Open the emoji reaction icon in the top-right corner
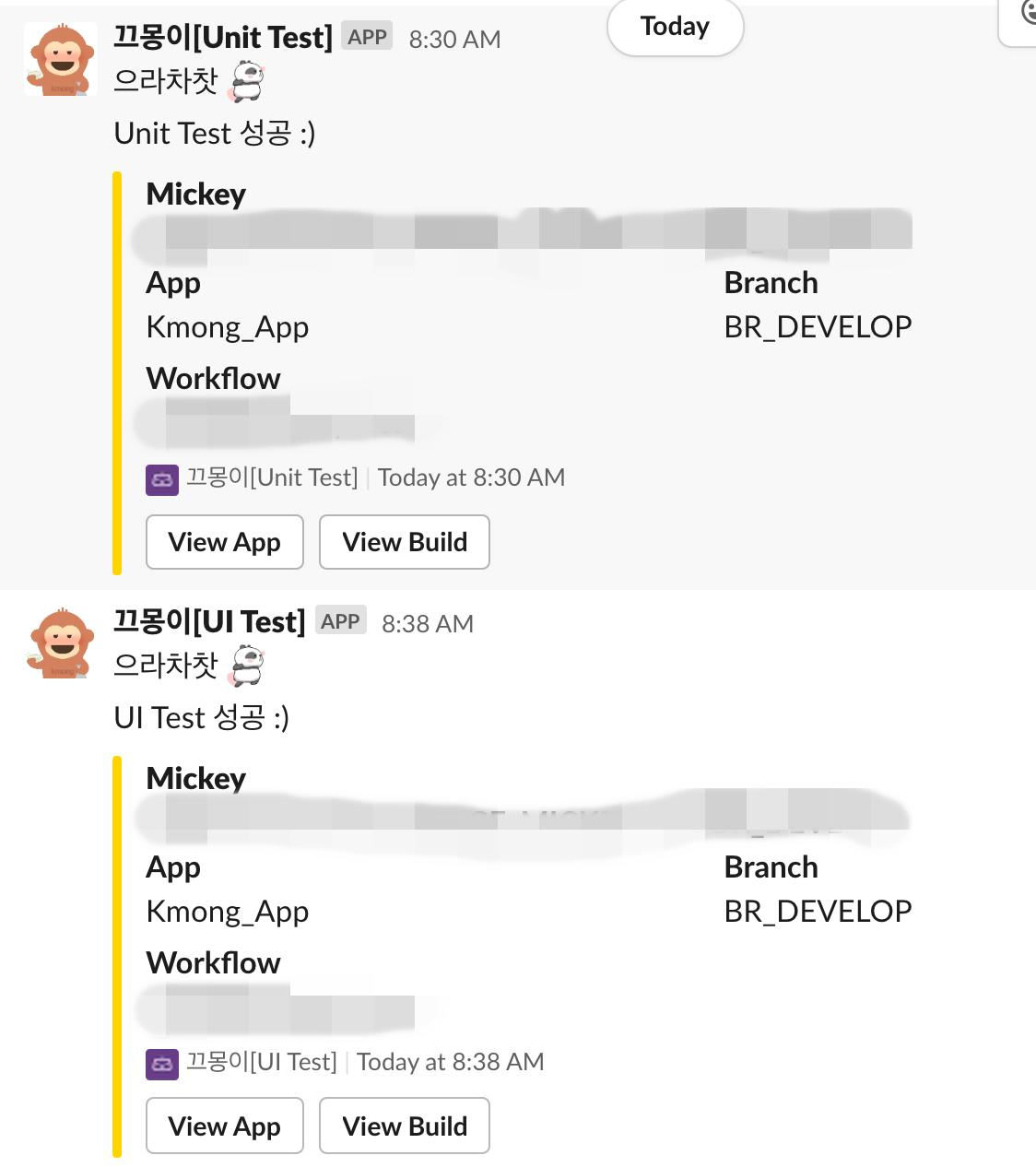This screenshot has width=1036, height=1167. [1028, 14]
